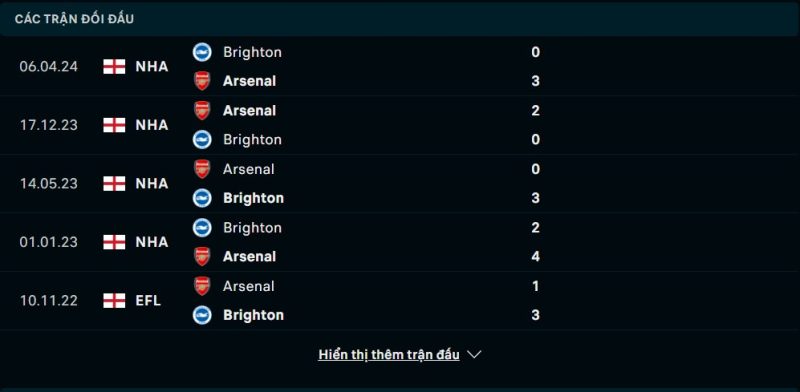This screenshot has height=392, width=800.
Task: Expand list with chevron after Hiển thị thêm
Action: (474, 354)
